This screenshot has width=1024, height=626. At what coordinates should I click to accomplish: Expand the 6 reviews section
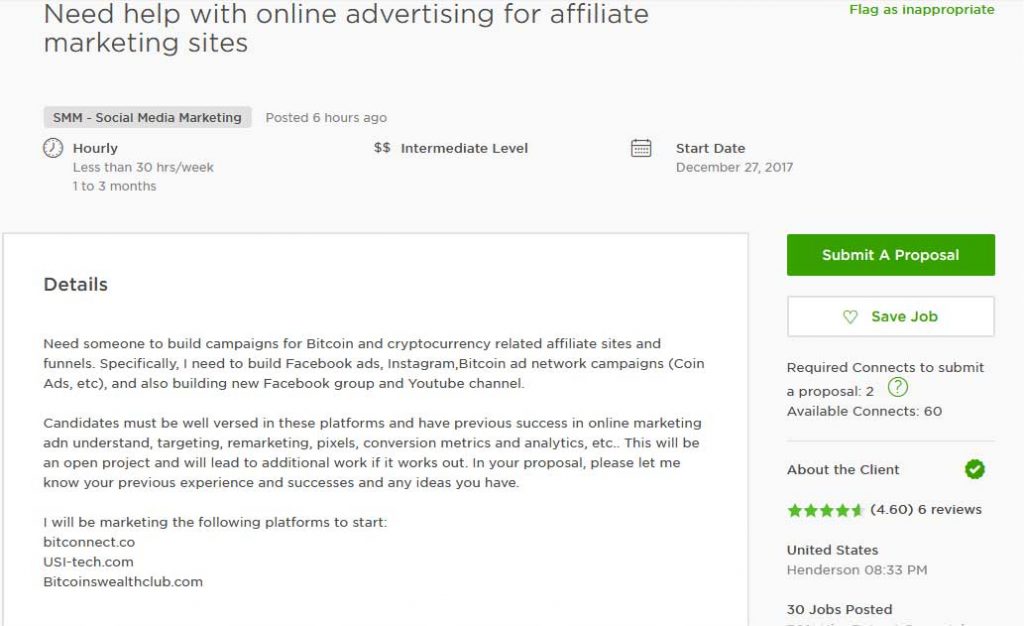pyautogui.click(x=948, y=509)
